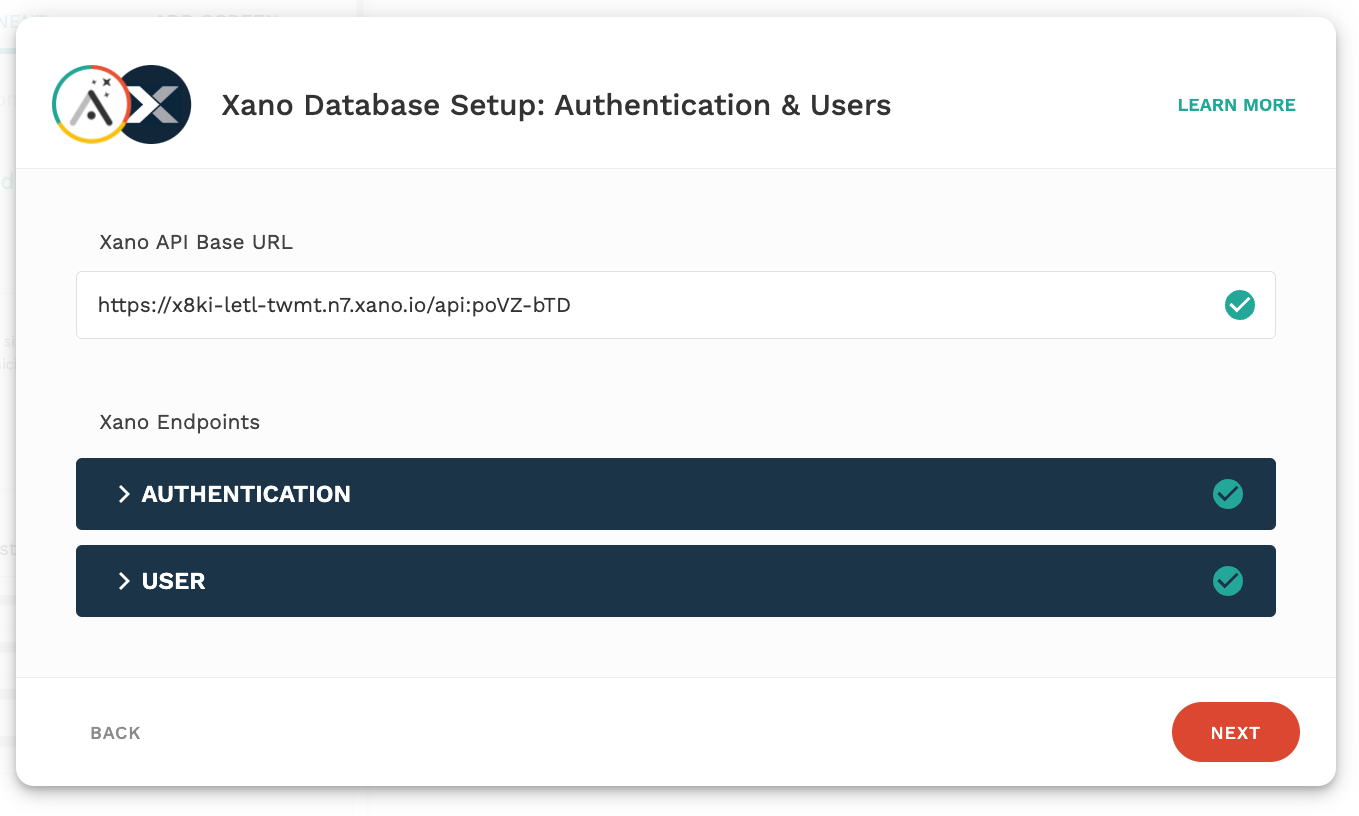1359x816 pixels.
Task: Click the "Xano Database Setup" dialog title
Action: coord(555,105)
